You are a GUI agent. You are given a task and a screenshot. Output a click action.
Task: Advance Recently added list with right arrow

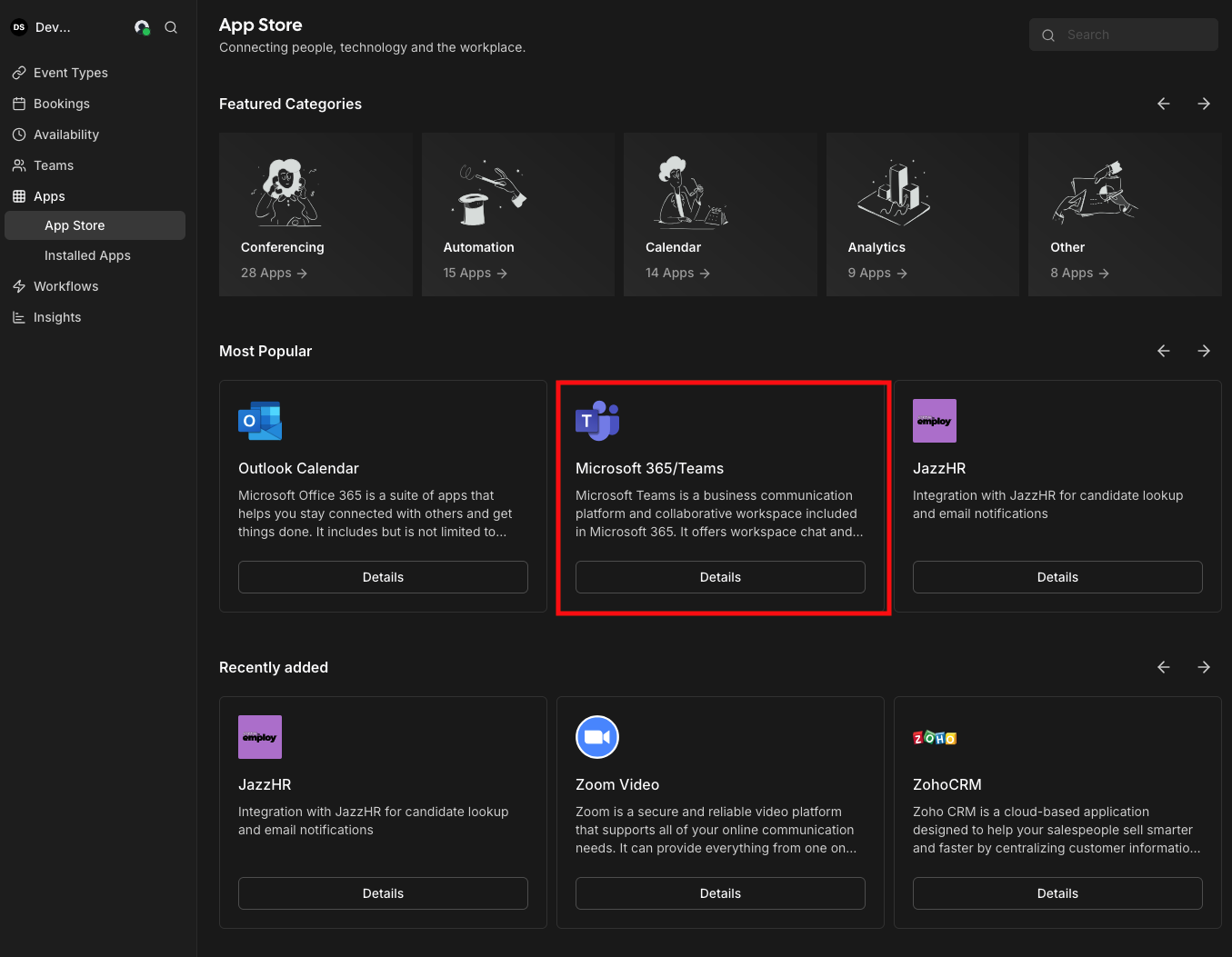(x=1204, y=667)
